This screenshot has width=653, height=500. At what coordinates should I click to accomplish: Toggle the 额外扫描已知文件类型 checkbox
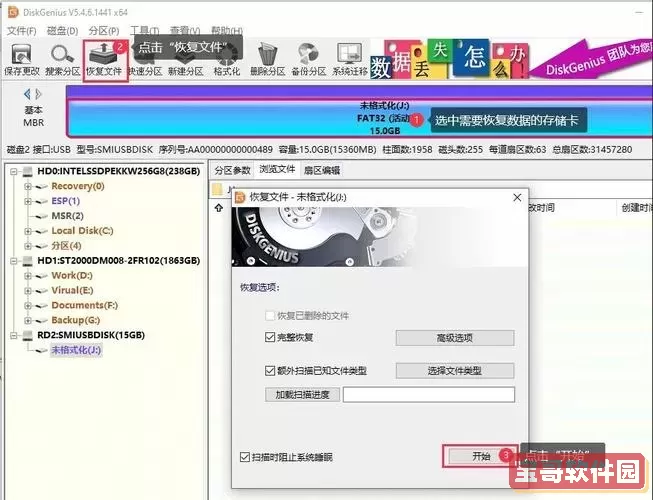point(270,370)
